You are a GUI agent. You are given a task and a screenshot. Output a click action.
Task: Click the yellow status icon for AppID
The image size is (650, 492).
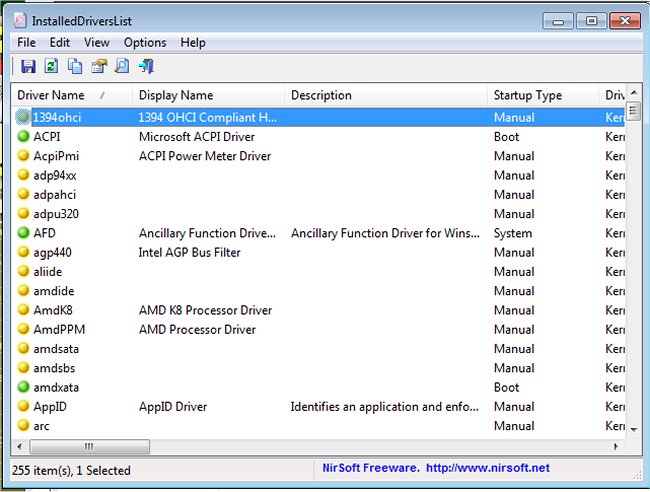[x=23, y=406]
